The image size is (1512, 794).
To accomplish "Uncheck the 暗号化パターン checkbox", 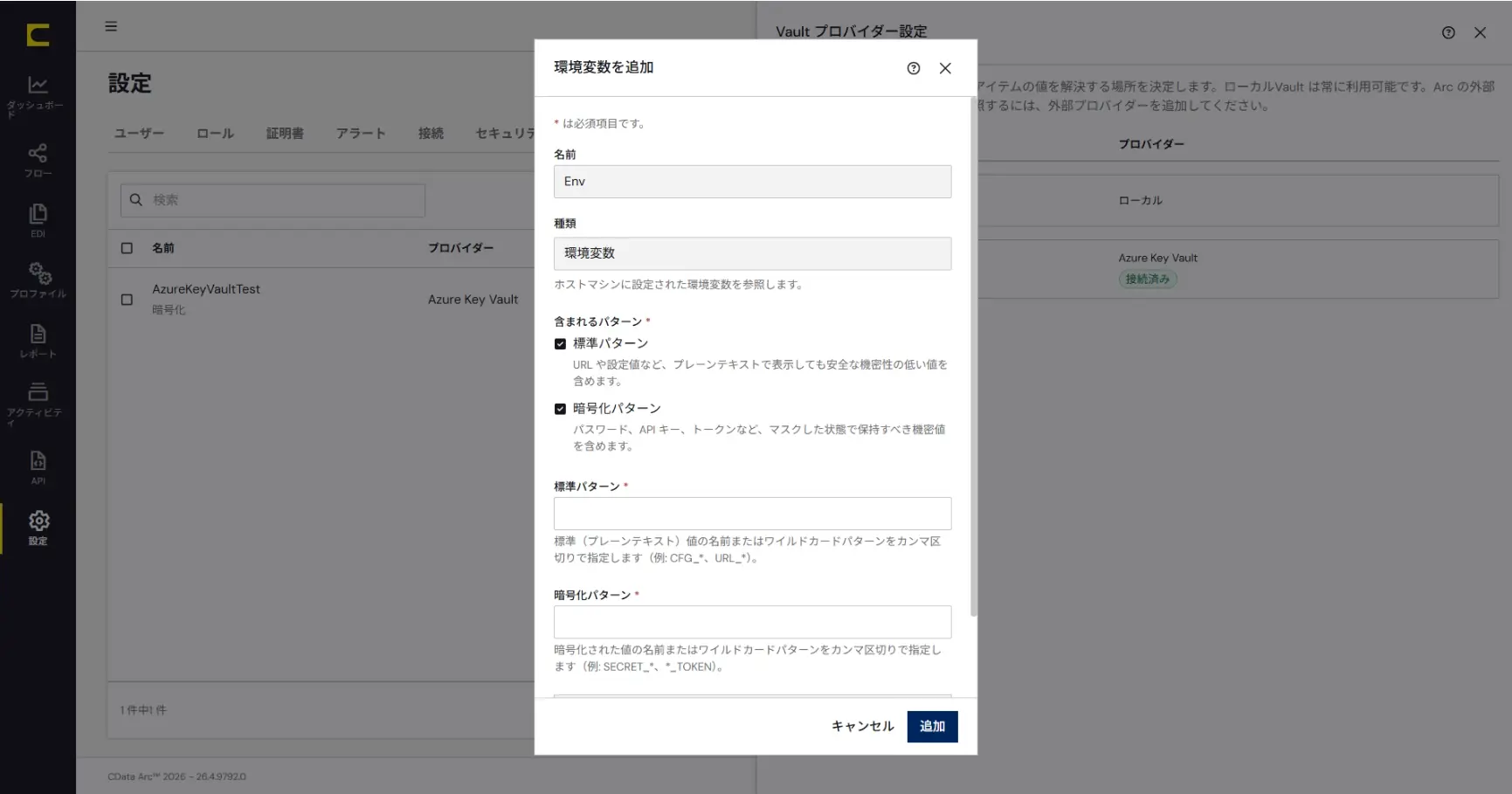I will [560, 409].
